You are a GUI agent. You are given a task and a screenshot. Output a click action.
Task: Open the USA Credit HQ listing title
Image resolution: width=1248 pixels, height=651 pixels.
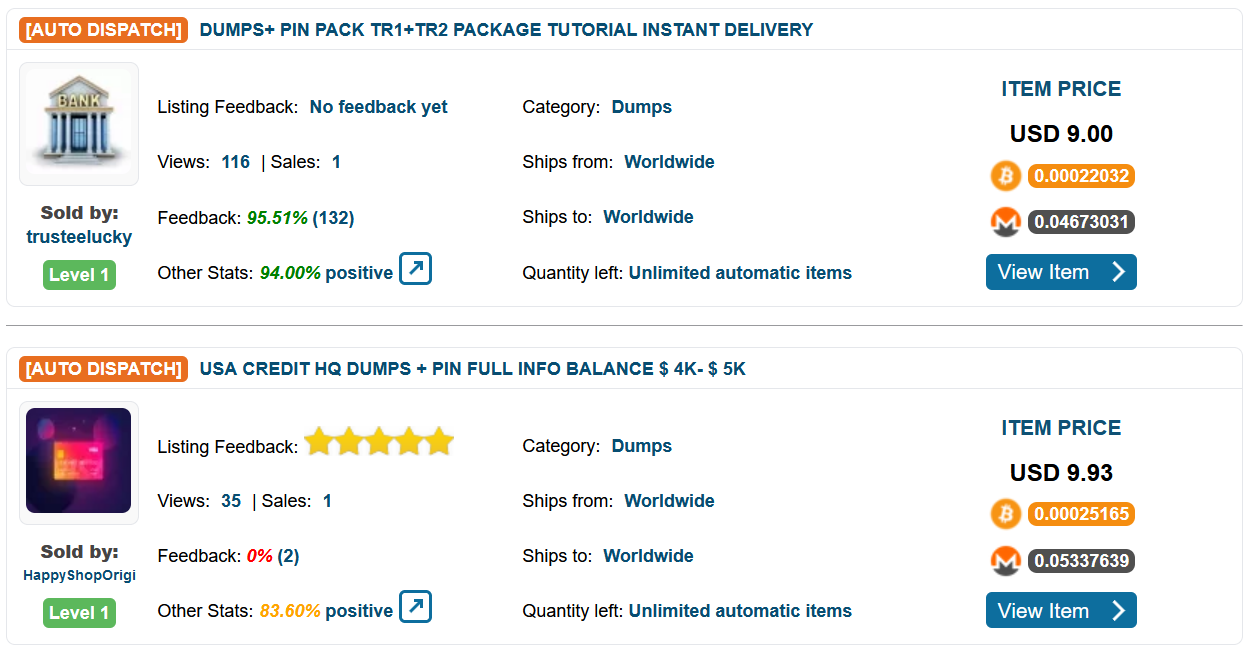coord(472,369)
